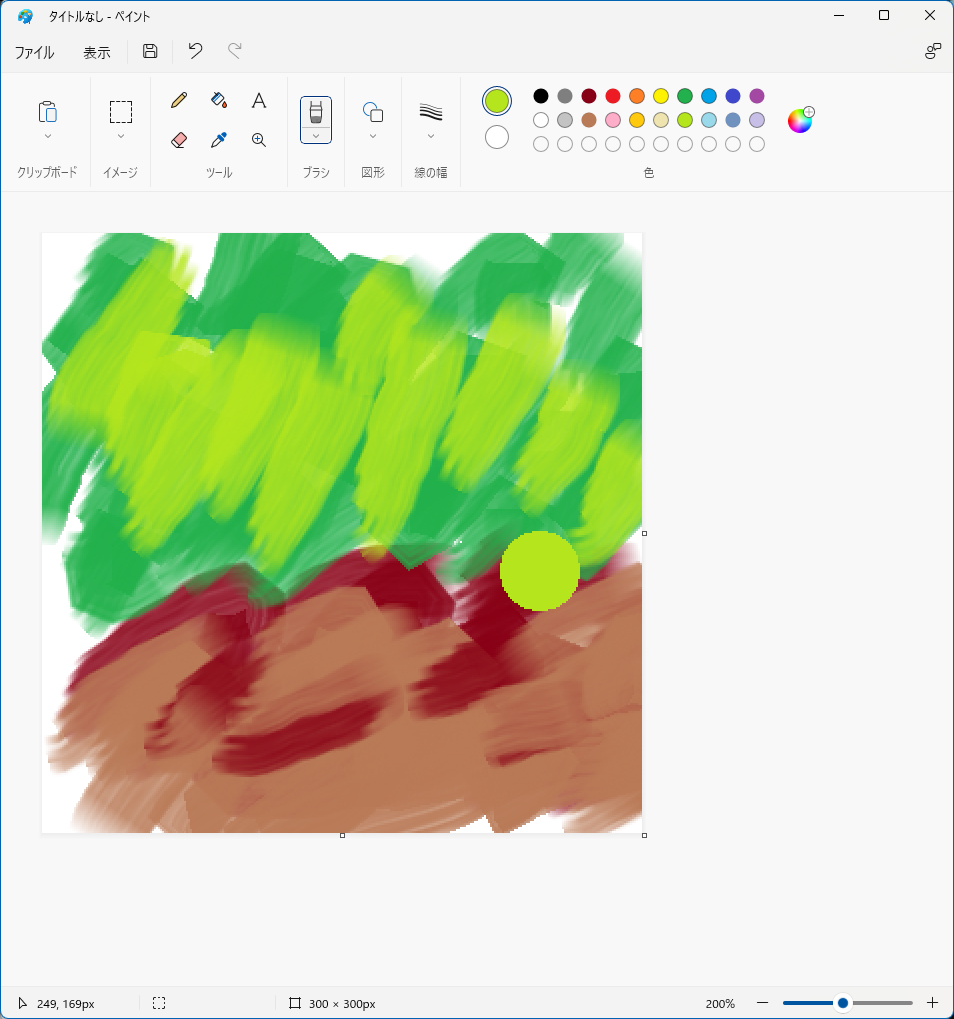This screenshot has height=1019, width=954.
Task: Expand the Shapes dropdown chevron
Action: [x=373, y=136]
